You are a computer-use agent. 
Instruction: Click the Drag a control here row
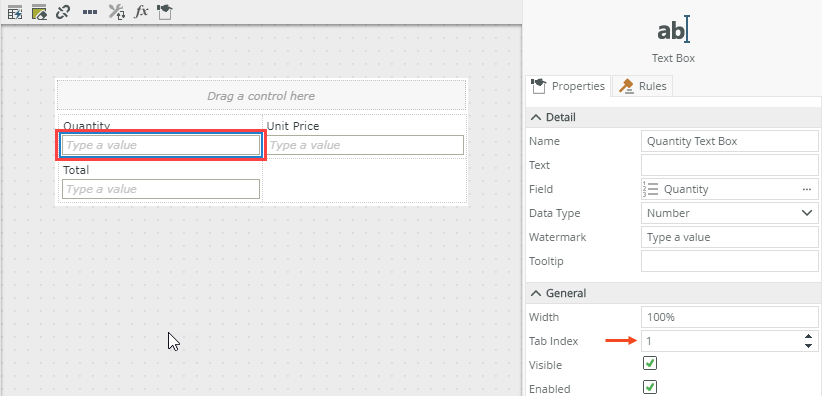[261, 96]
